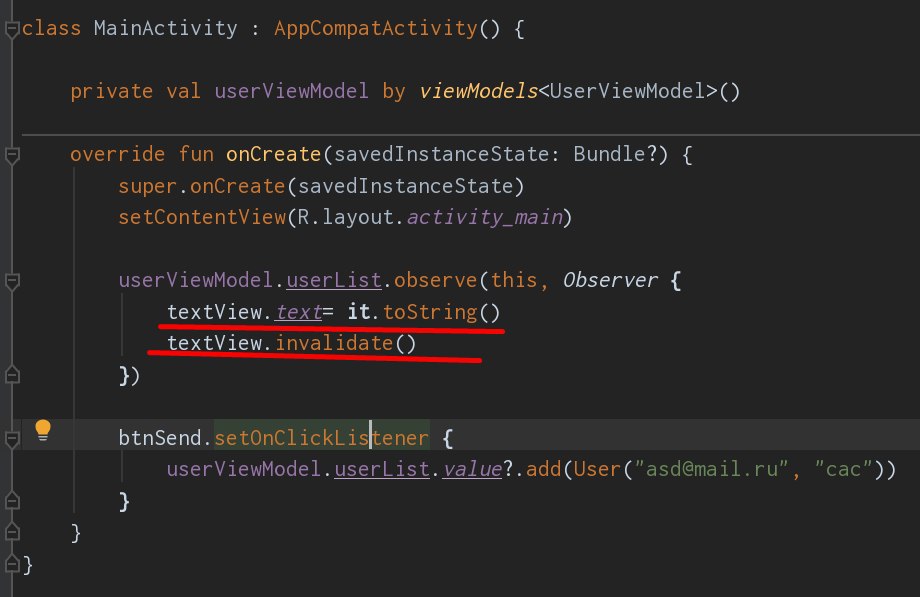Click fold end marker of onCreate closing brace
920x597 pixels.
[x=12, y=532]
